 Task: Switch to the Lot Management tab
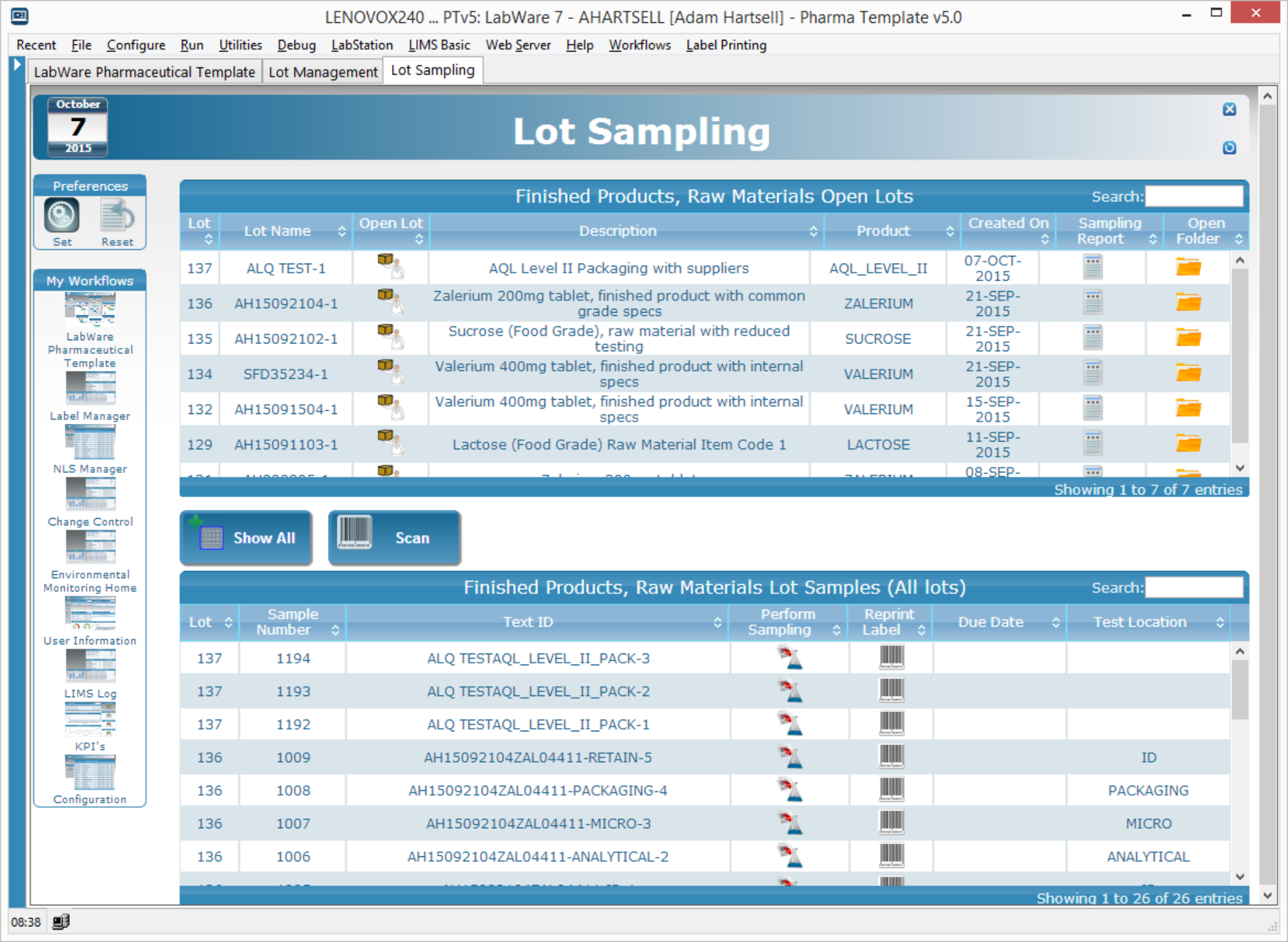coord(323,72)
